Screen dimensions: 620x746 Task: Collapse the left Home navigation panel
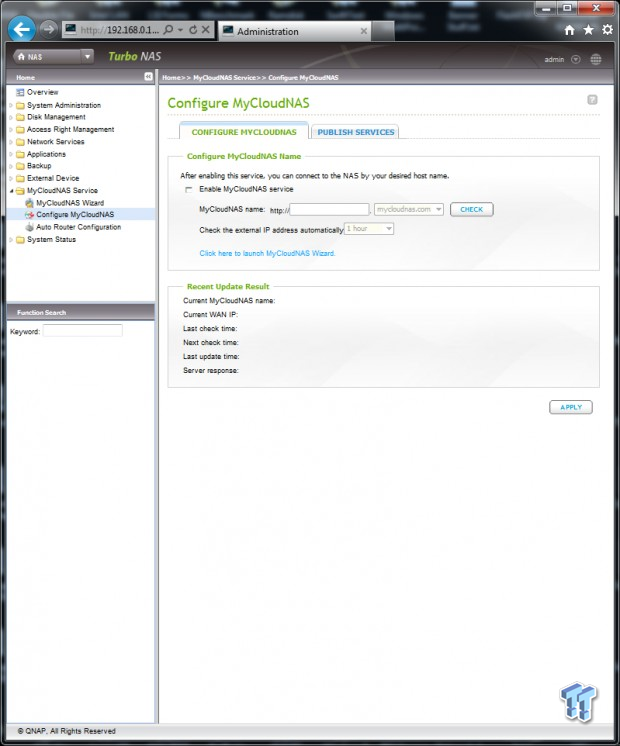click(x=148, y=77)
